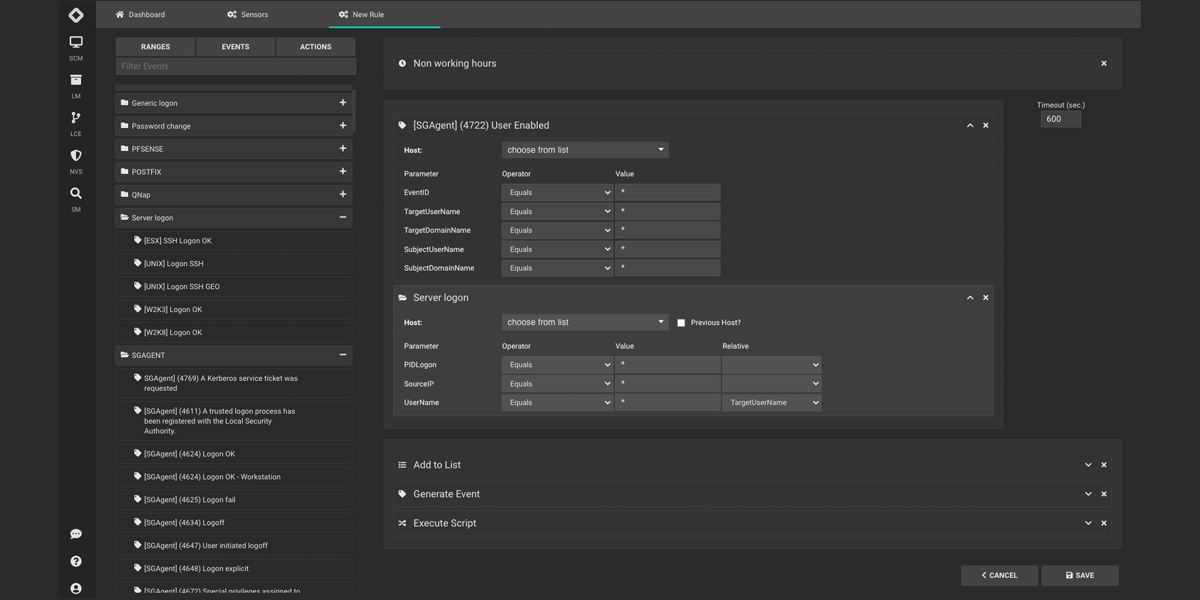1200x600 pixels.
Task: Open the UserName Relative dropdown showing TargetUserName
Action: click(x=772, y=403)
